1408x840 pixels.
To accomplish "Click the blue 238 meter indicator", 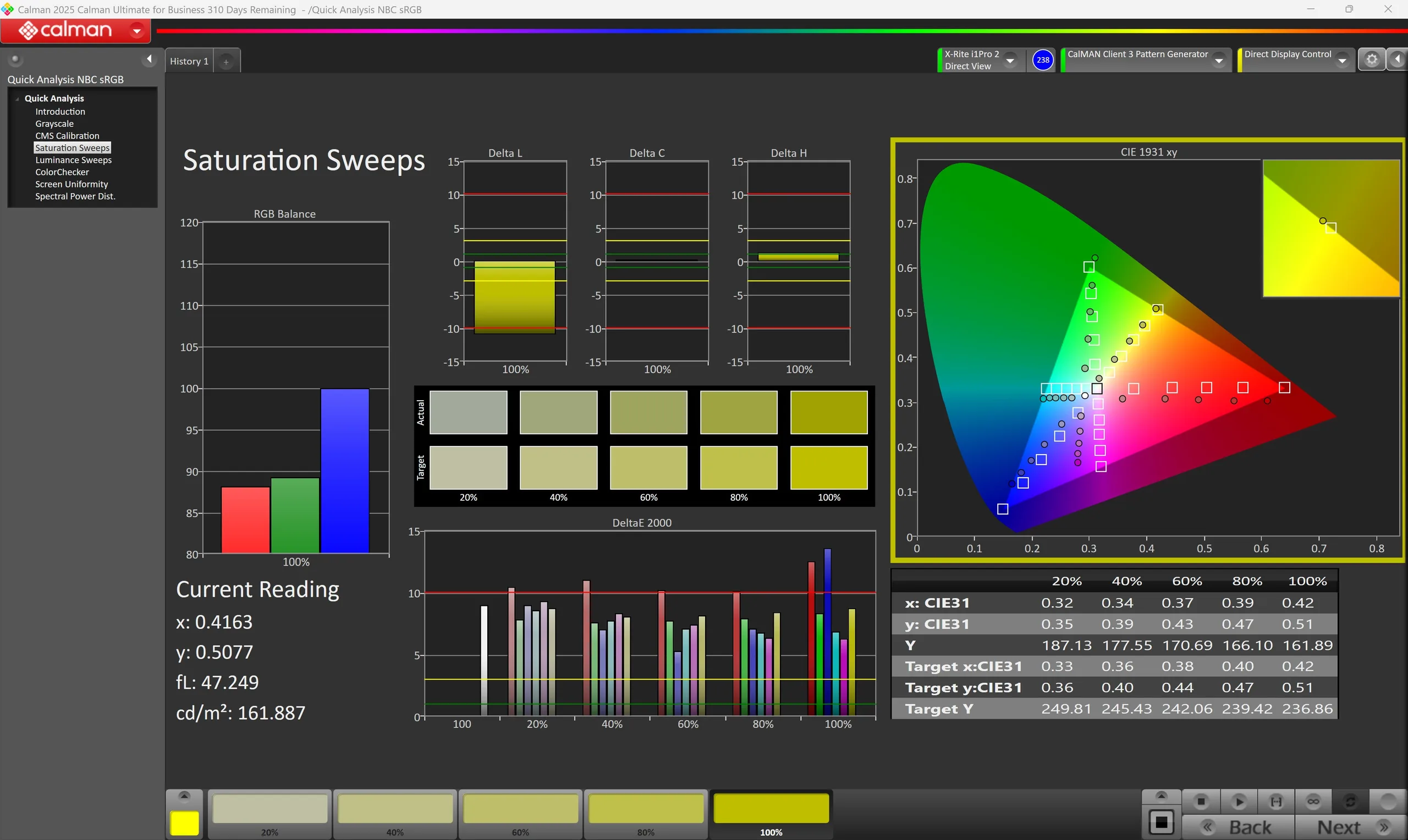I will [1043, 60].
